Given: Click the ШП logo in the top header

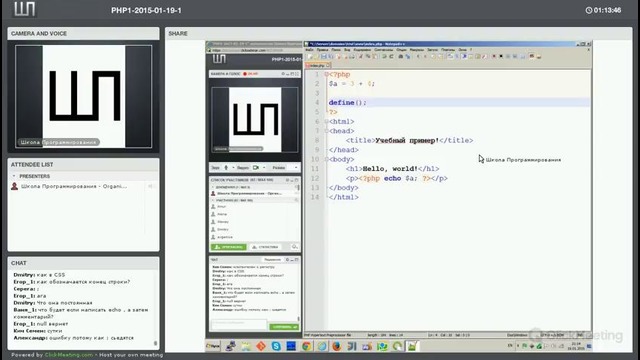Looking at the screenshot, I should click(24, 9).
